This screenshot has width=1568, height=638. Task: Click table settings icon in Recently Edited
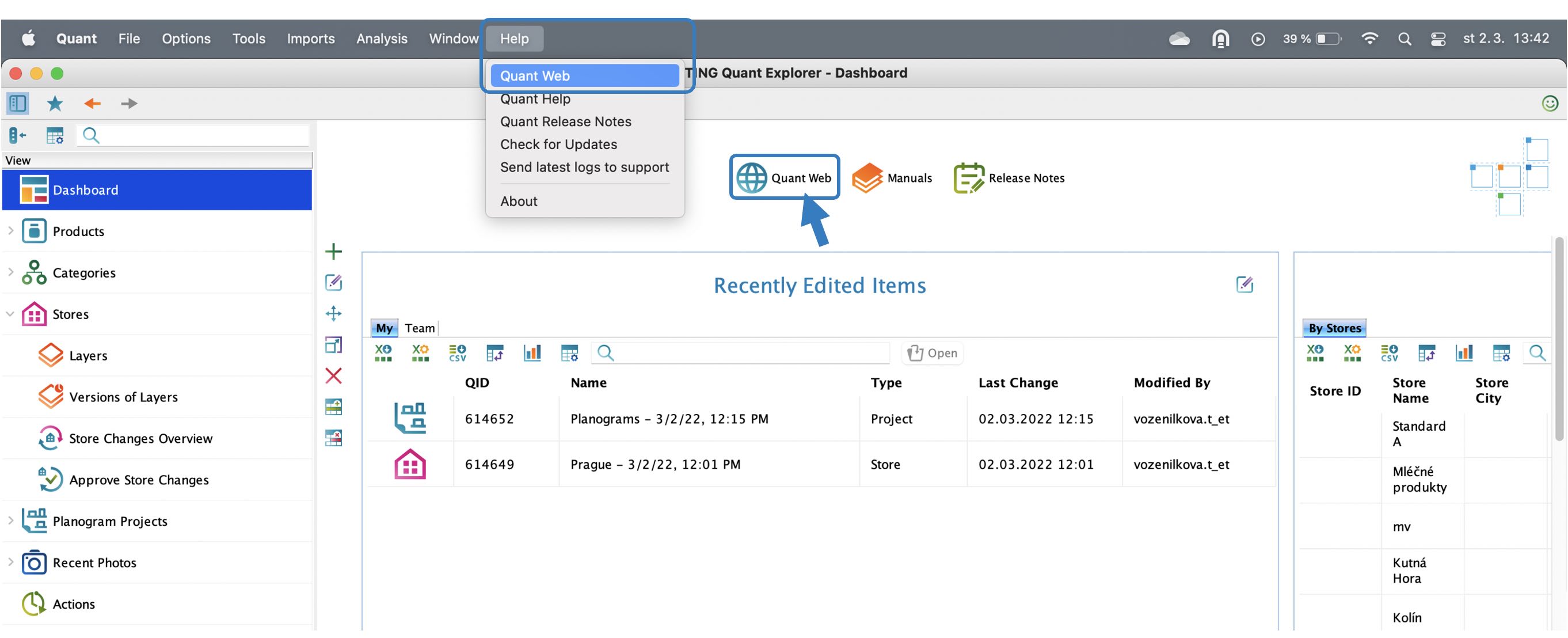point(570,353)
